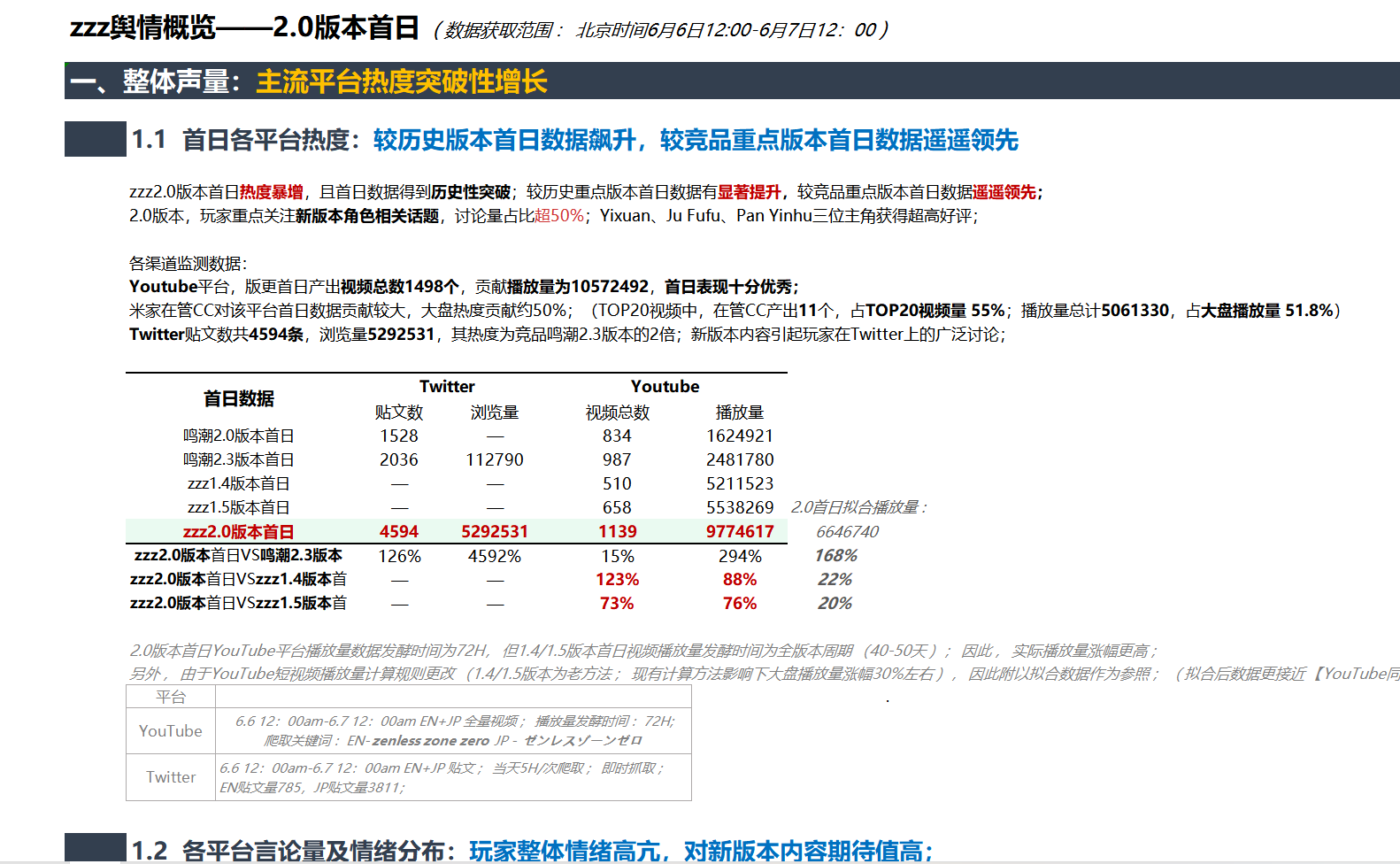Click the paragraph line starting '米家在管CC'
Screen dimensions: 1400x864
(x=735, y=311)
